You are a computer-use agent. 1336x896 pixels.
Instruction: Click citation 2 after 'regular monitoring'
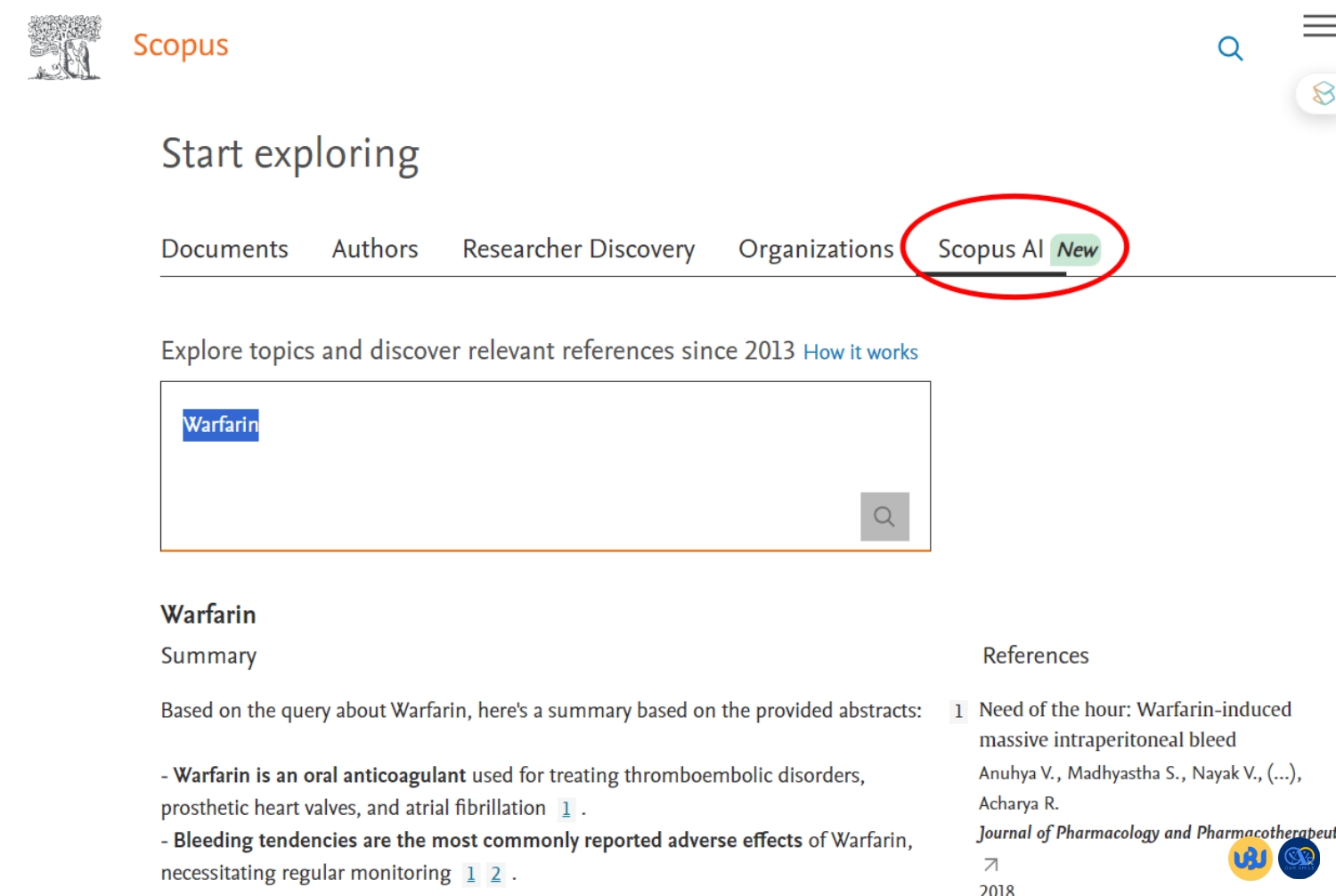[496, 875]
